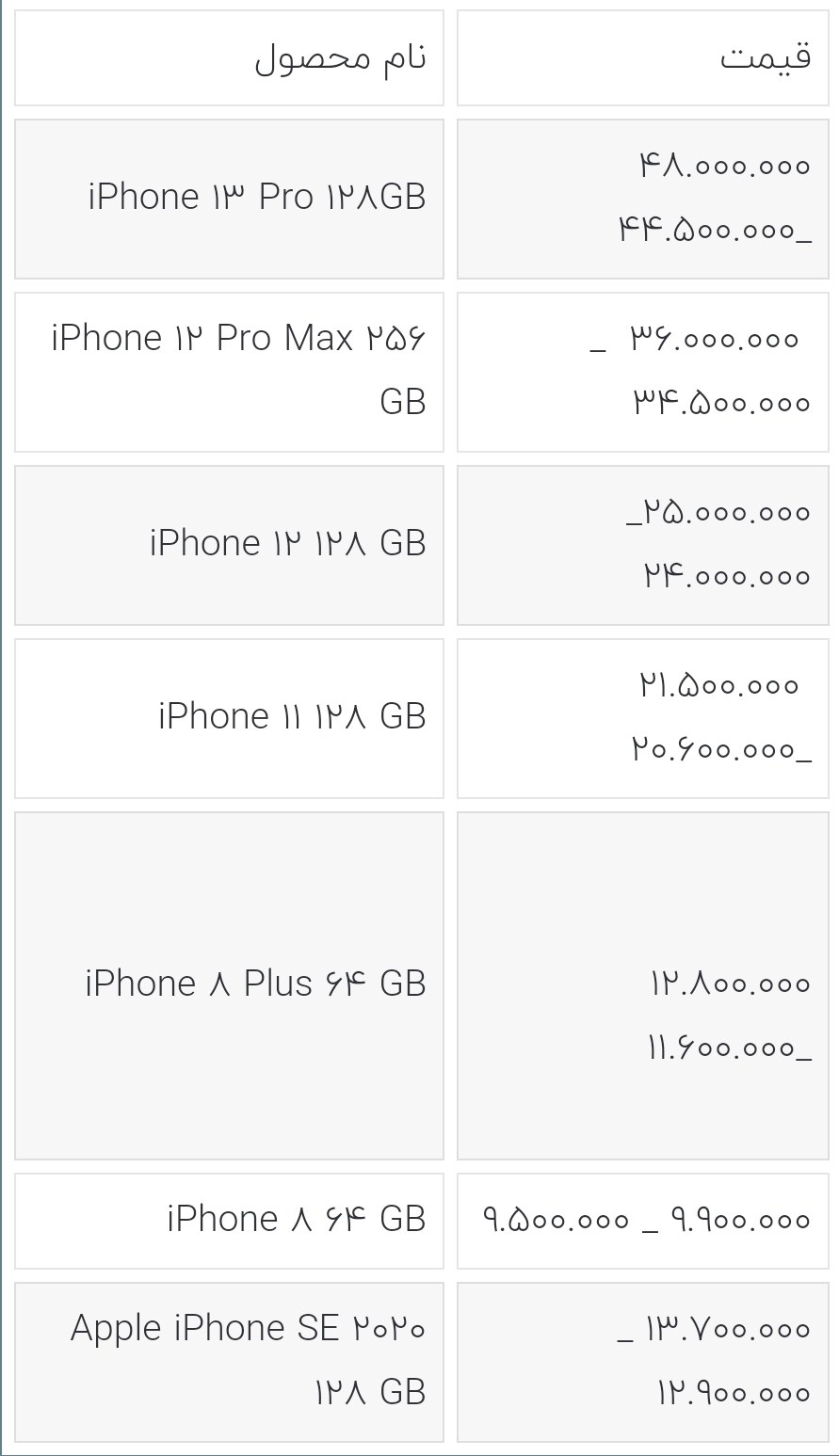
Task: Click the iPhone 11 price cell
Action: 642,718
